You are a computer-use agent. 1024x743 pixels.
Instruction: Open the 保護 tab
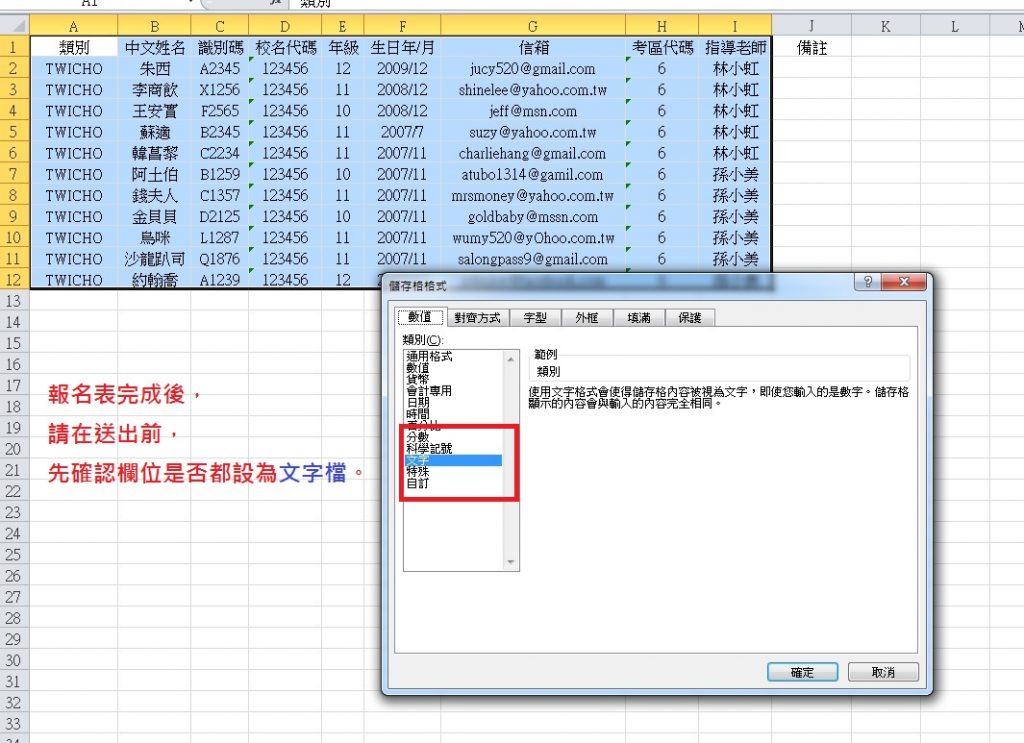[690, 318]
